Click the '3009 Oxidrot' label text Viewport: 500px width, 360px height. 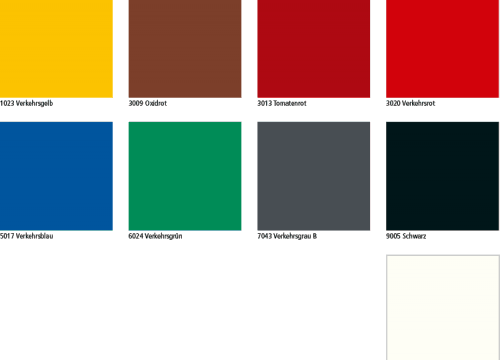(x=148, y=103)
